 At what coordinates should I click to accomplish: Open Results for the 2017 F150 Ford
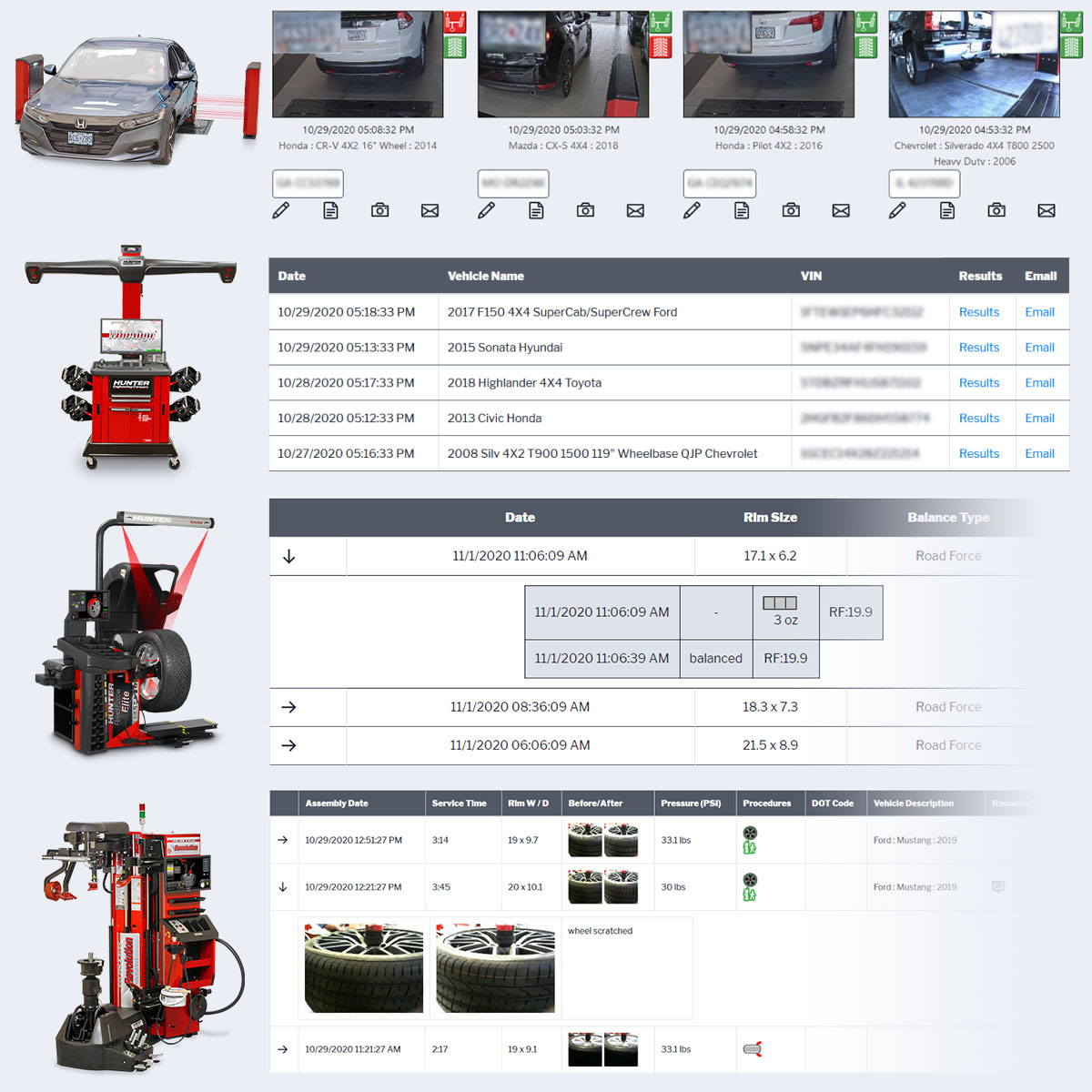coord(979,312)
